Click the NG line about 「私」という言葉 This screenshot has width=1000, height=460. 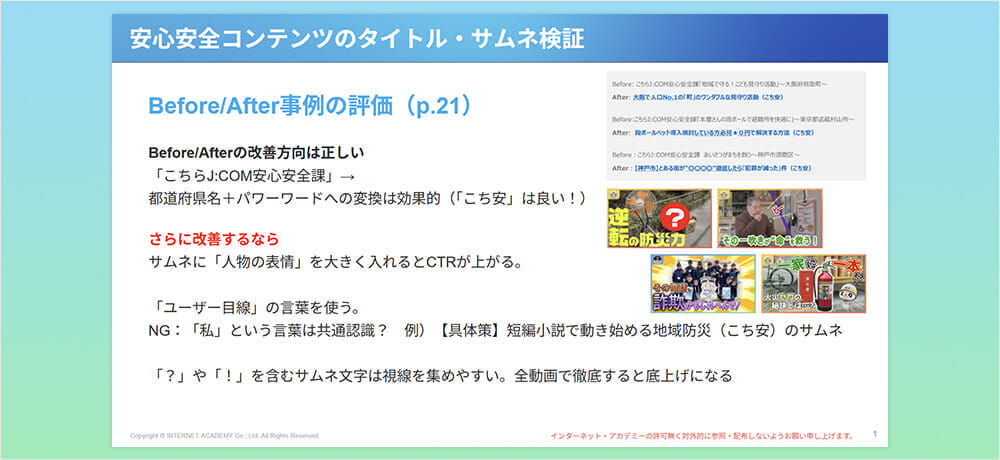click(496, 330)
